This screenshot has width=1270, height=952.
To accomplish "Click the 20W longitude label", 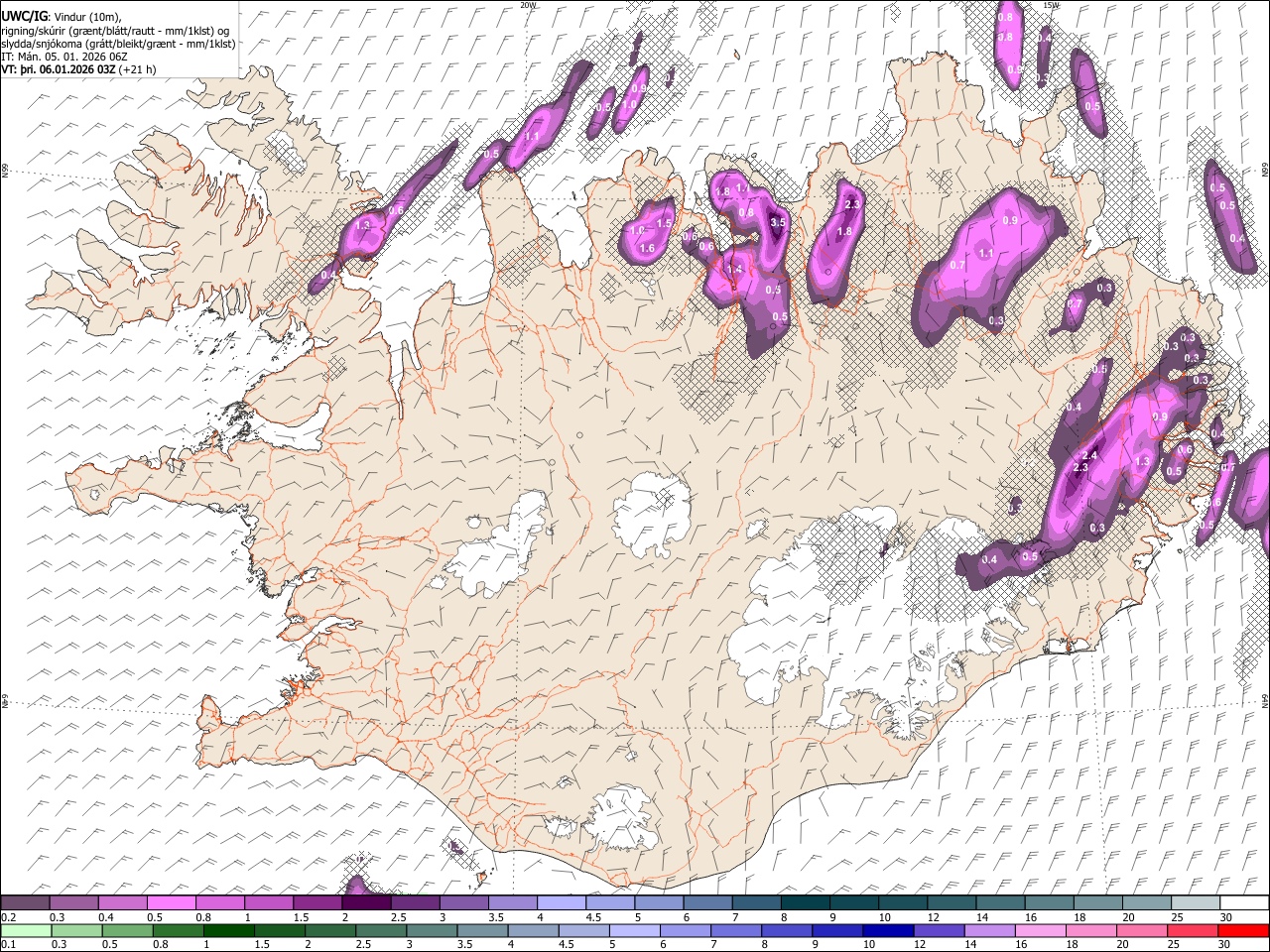I will coord(528,4).
